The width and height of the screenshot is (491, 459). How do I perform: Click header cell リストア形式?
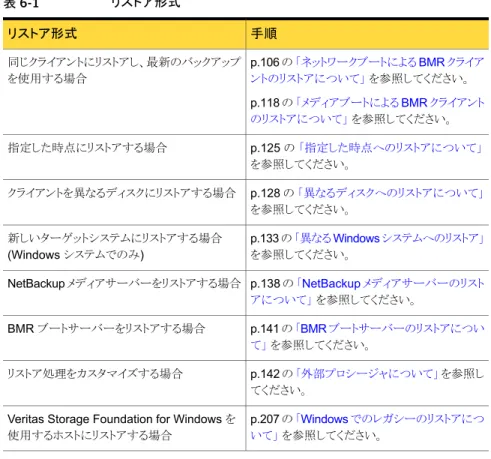[x=124, y=34]
